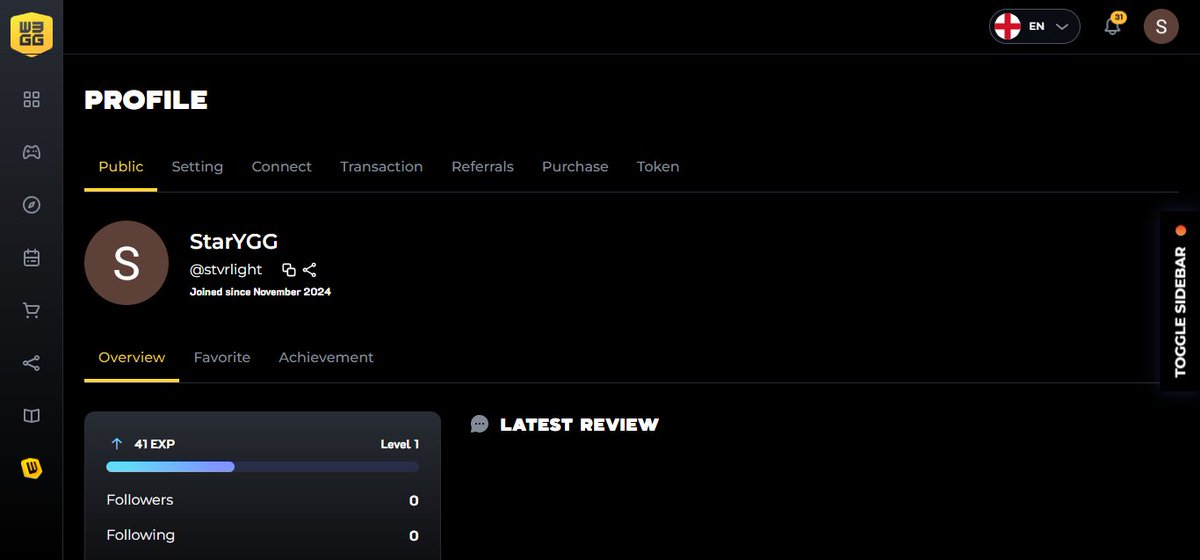Click the W3GG logo in the sidebar

pyautogui.click(x=31, y=34)
